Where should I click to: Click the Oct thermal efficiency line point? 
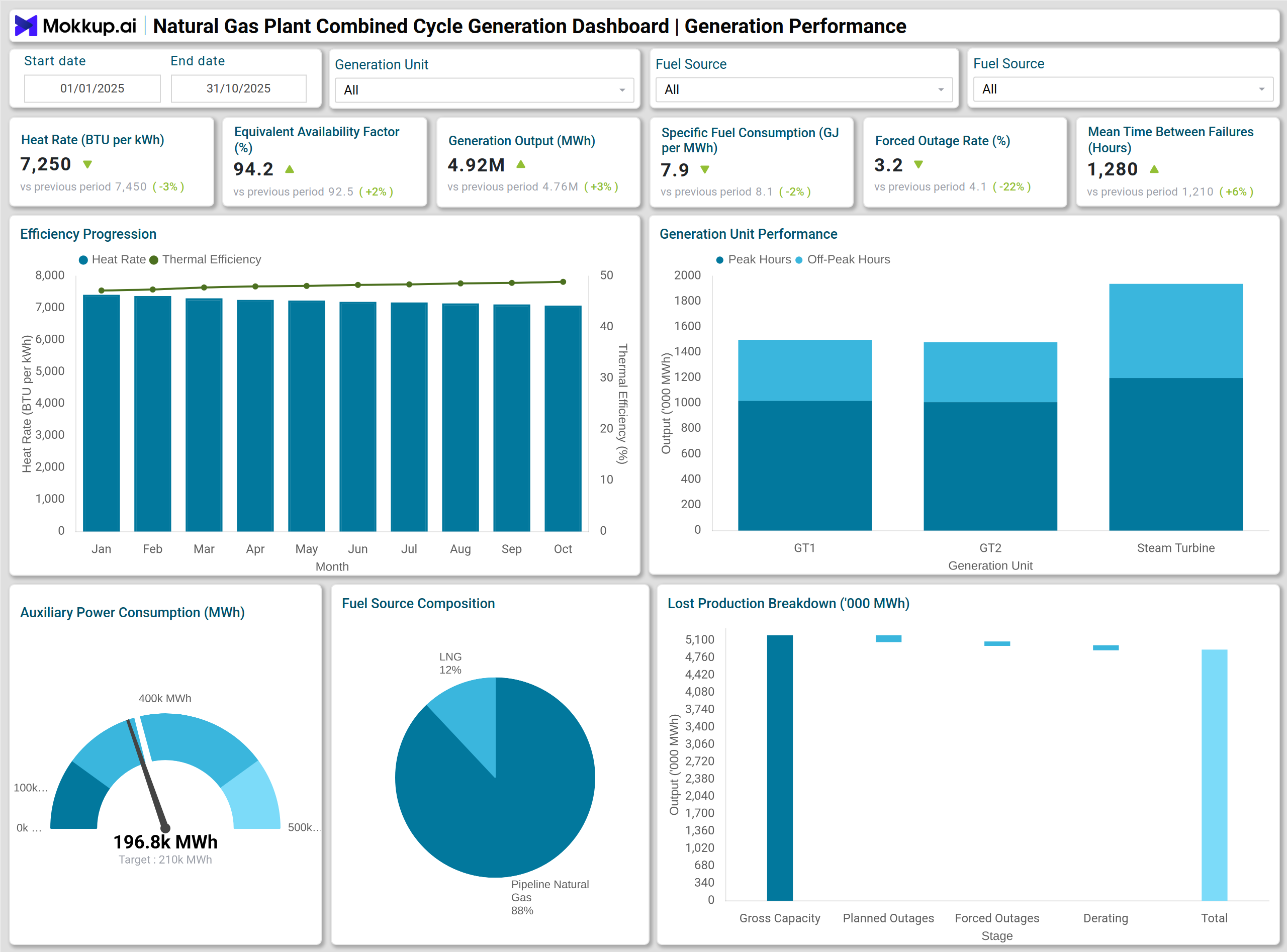click(x=563, y=282)
